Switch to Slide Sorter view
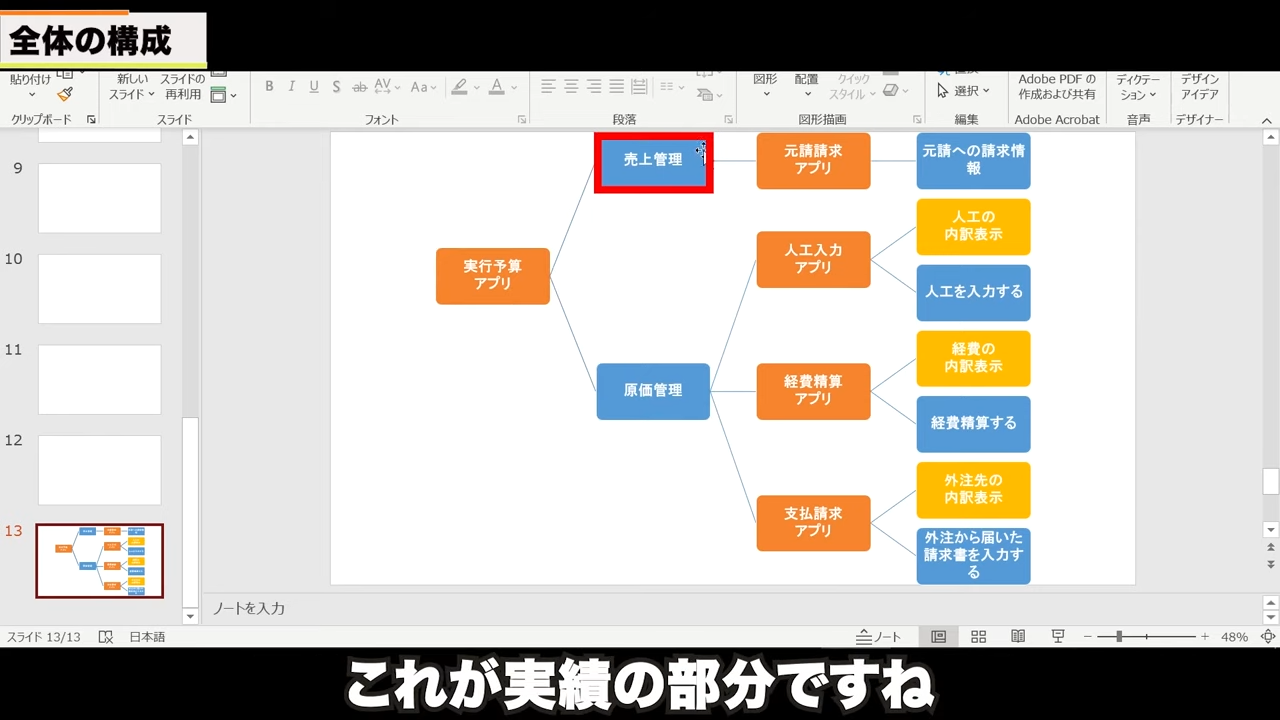The width and height of the screenshot is (1280, 720). pyautogui.click(x=979, y=637)
